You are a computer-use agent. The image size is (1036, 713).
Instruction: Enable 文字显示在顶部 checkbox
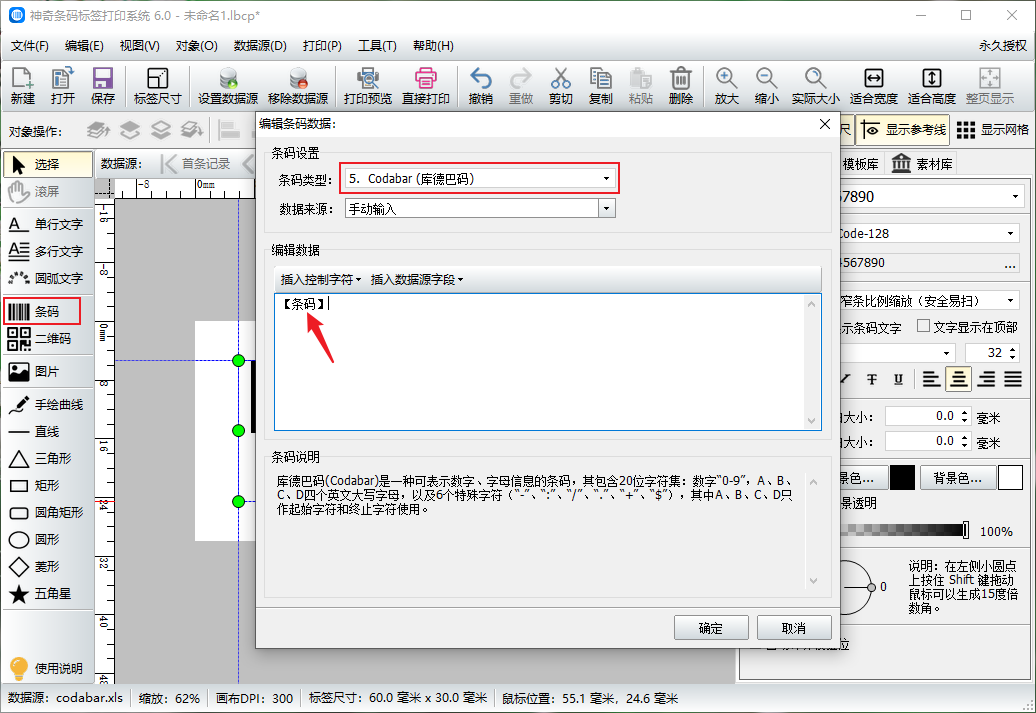click(x=923, y=327)
